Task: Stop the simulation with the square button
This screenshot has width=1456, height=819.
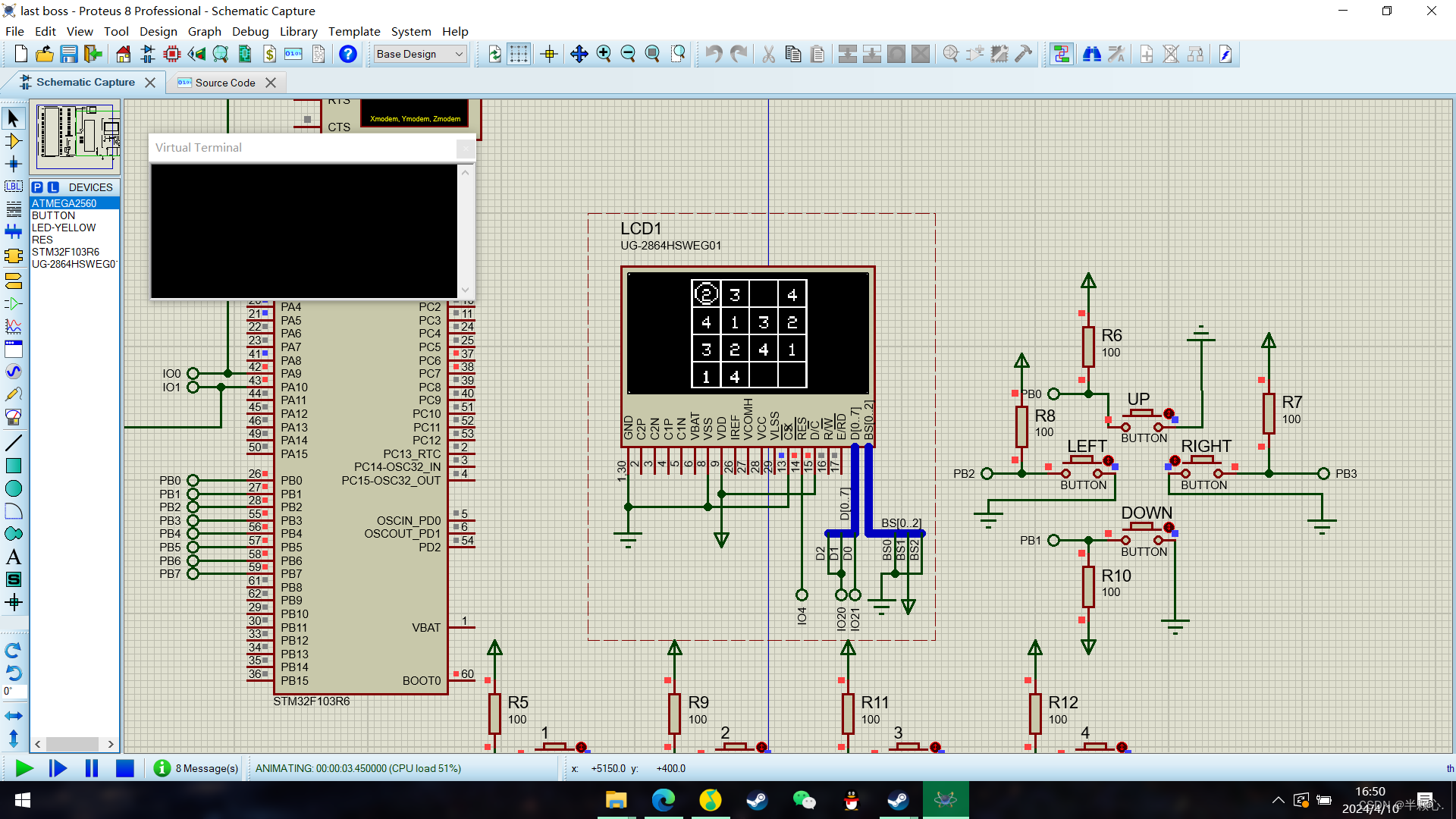Action: pyautogui.click(x=125, y=768)
